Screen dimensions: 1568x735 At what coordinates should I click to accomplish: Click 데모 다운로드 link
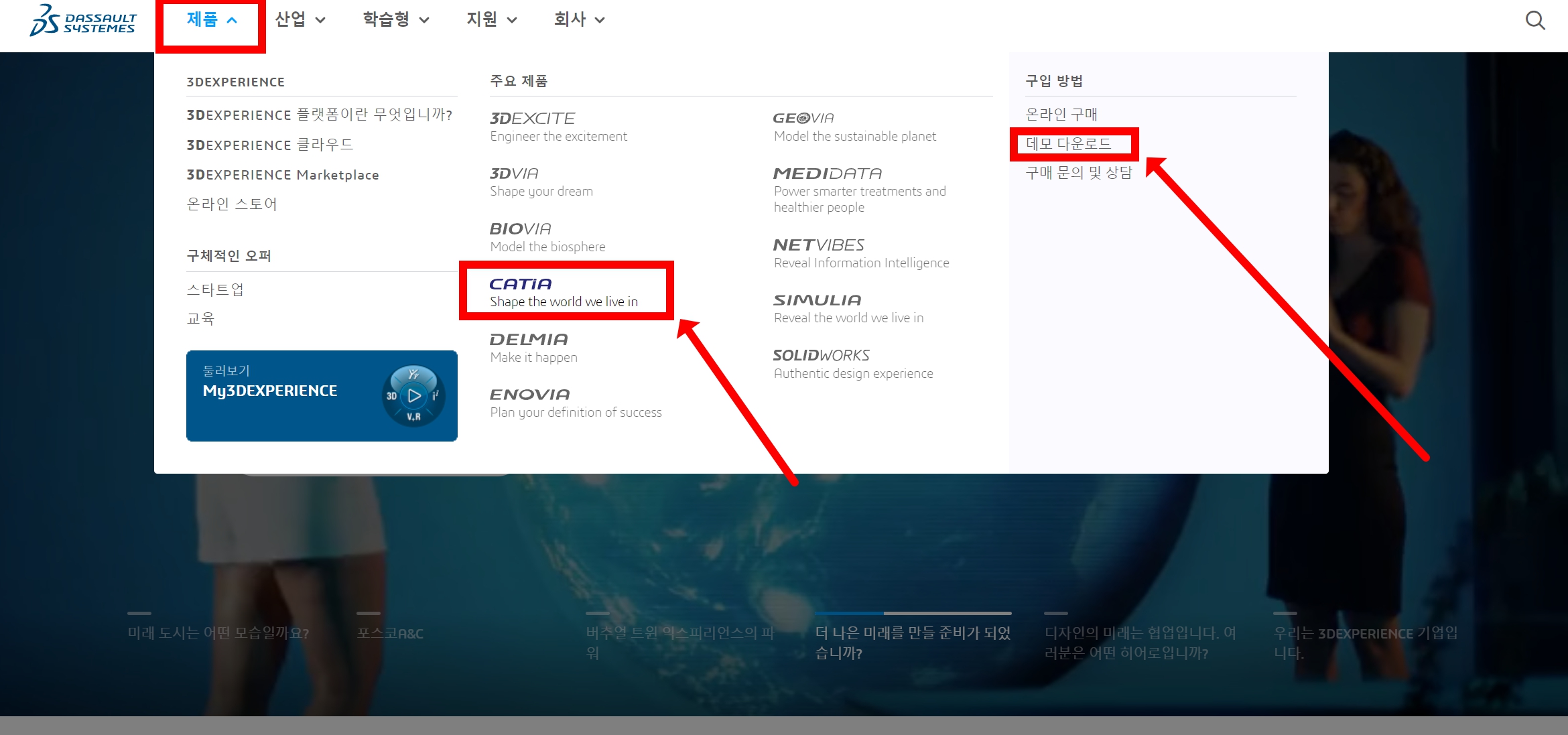pyautogui.click(x=1069, y=143)
